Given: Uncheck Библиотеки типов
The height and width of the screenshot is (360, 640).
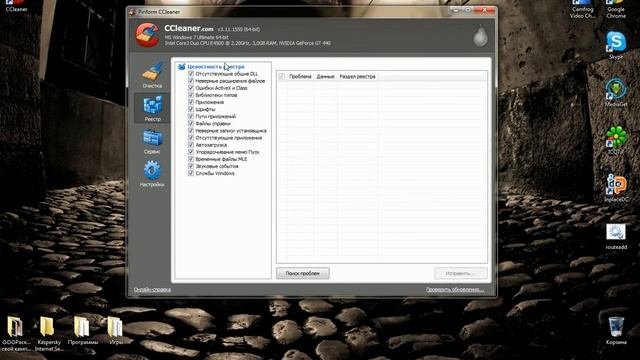Looking at the screenshot, I should [191, 95].
